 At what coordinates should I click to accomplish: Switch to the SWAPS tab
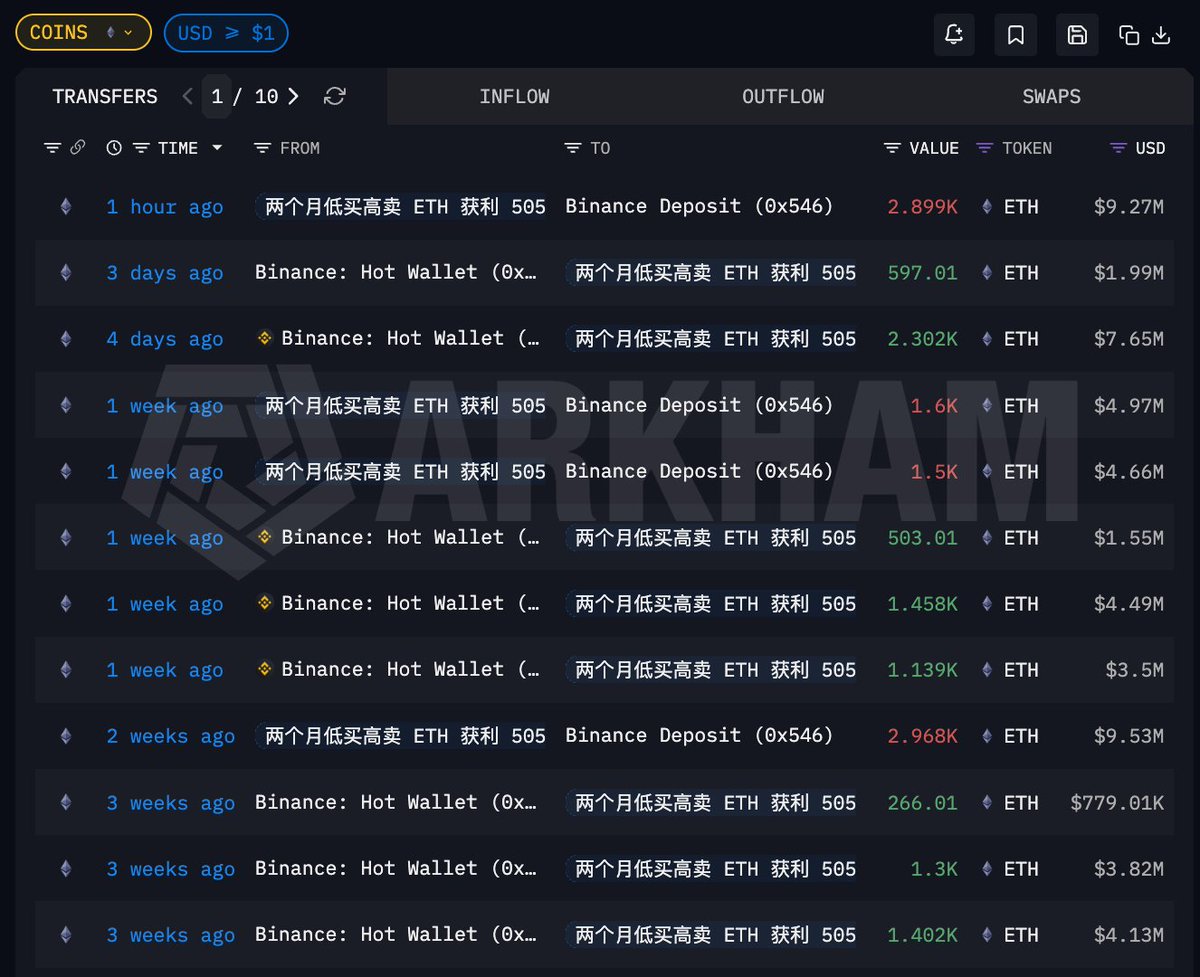pyautogui.click(x=1051, y=97)
